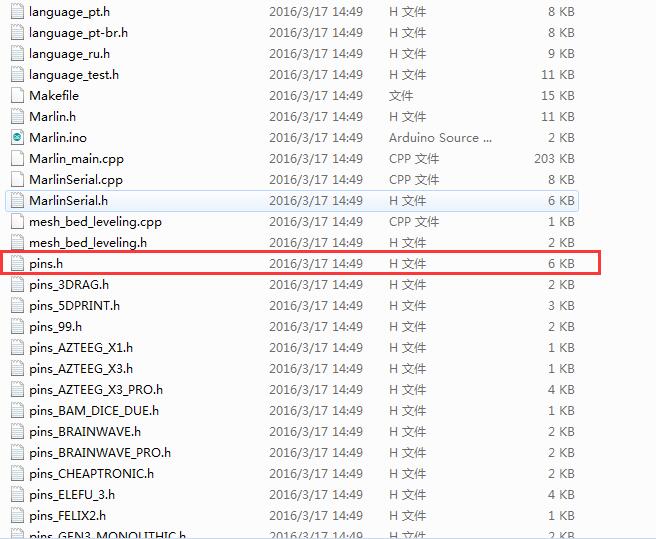Click the icon beside pins_FELIX2.h
Screen dimensions: 656x539
[17, 516]
